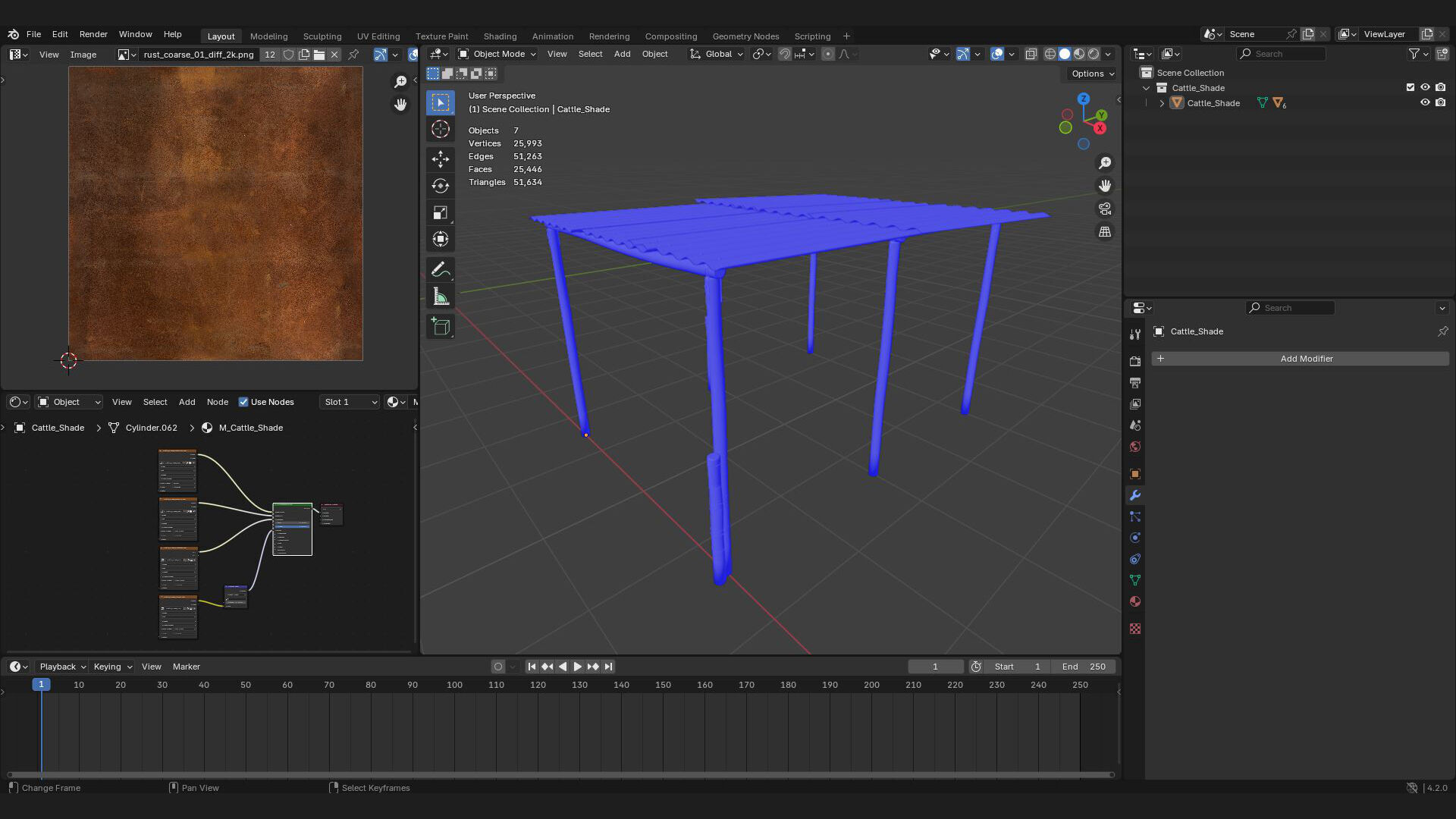Open the Object properties tab

coord(1135,474)
